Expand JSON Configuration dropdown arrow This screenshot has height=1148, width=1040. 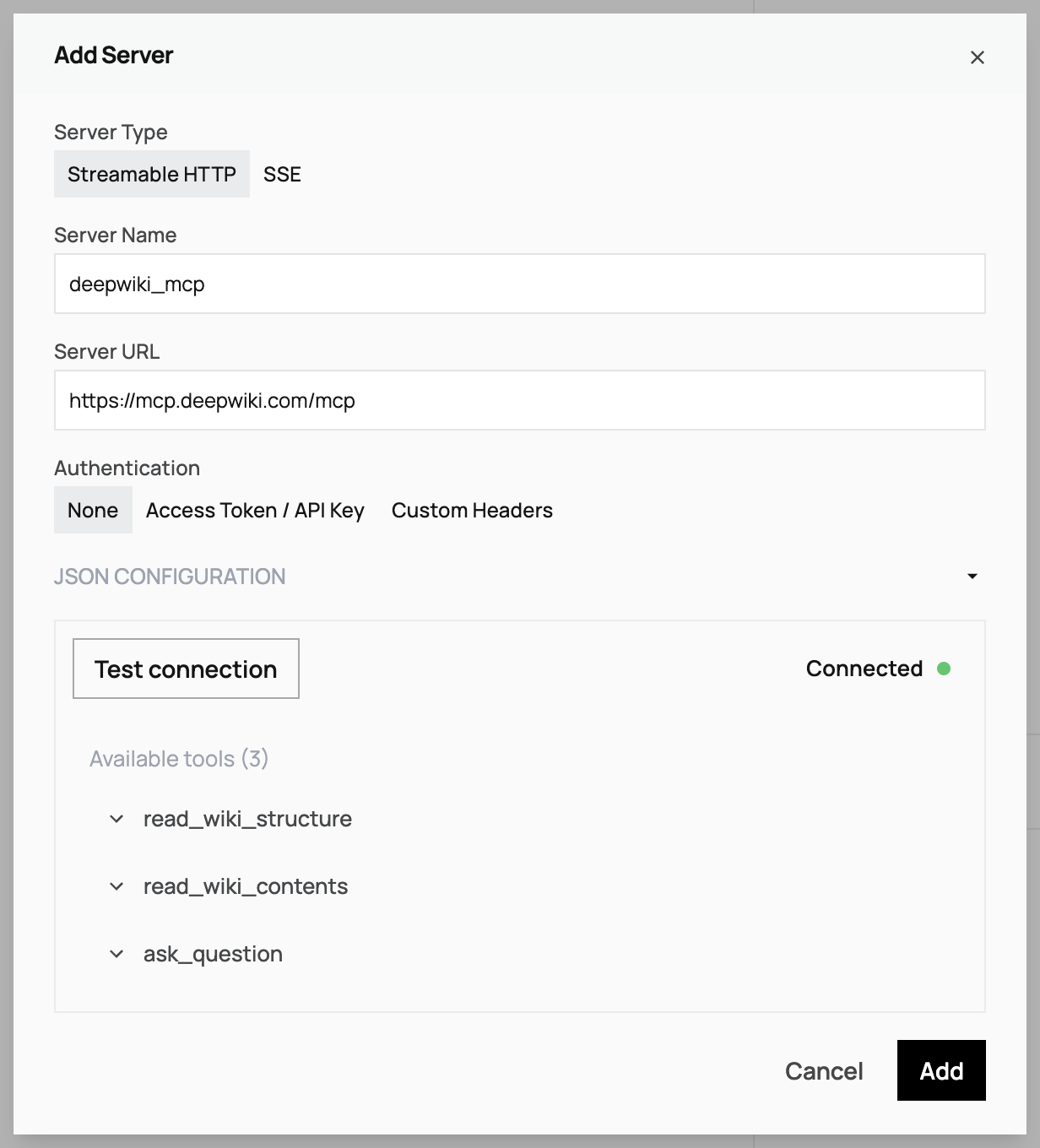point(972,577)
